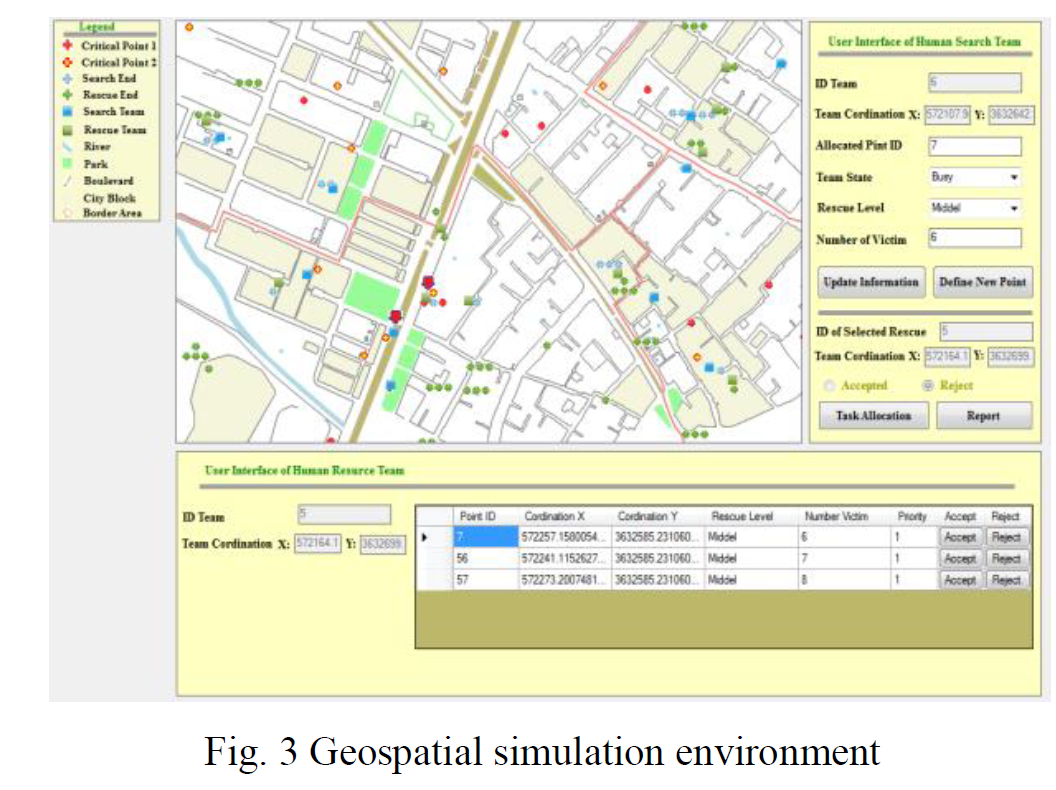1056x790 pixels.
Task: Select the Accepted radio button
Action: (829, 385)
